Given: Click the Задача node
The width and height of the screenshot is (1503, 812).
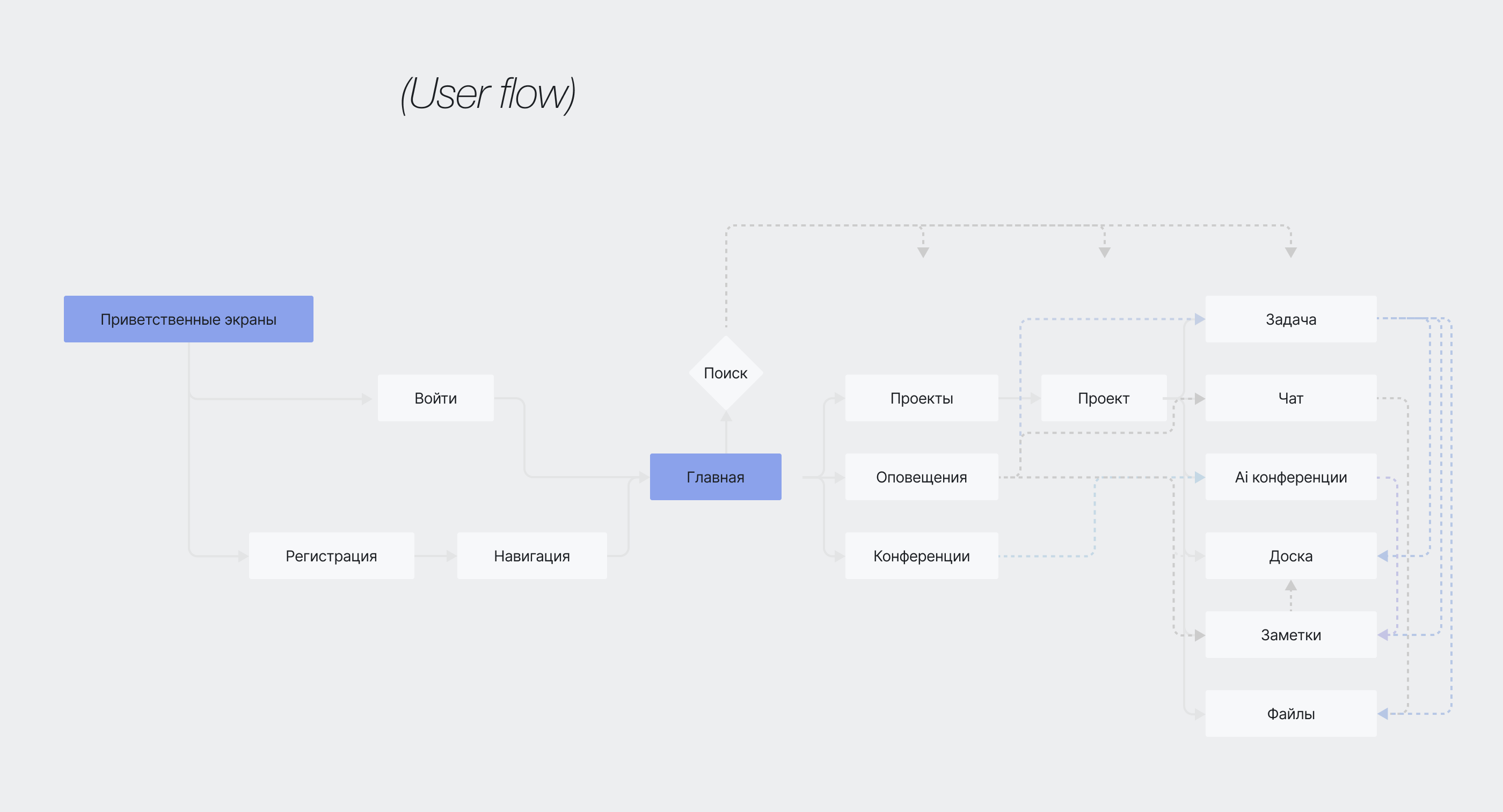Looking at the screenshot, I should click(x=1290, y=319).
